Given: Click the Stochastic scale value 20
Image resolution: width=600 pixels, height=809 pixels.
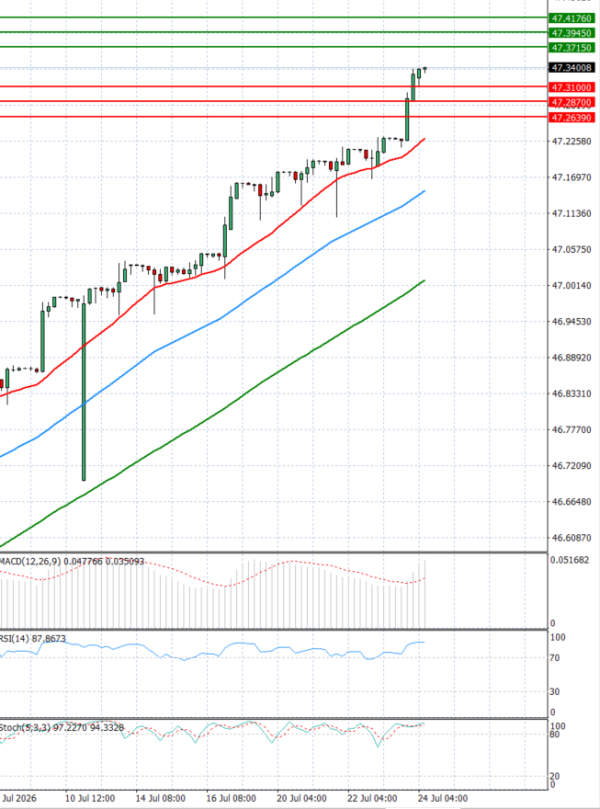Looking at the screenshot, I should point(555,776).
